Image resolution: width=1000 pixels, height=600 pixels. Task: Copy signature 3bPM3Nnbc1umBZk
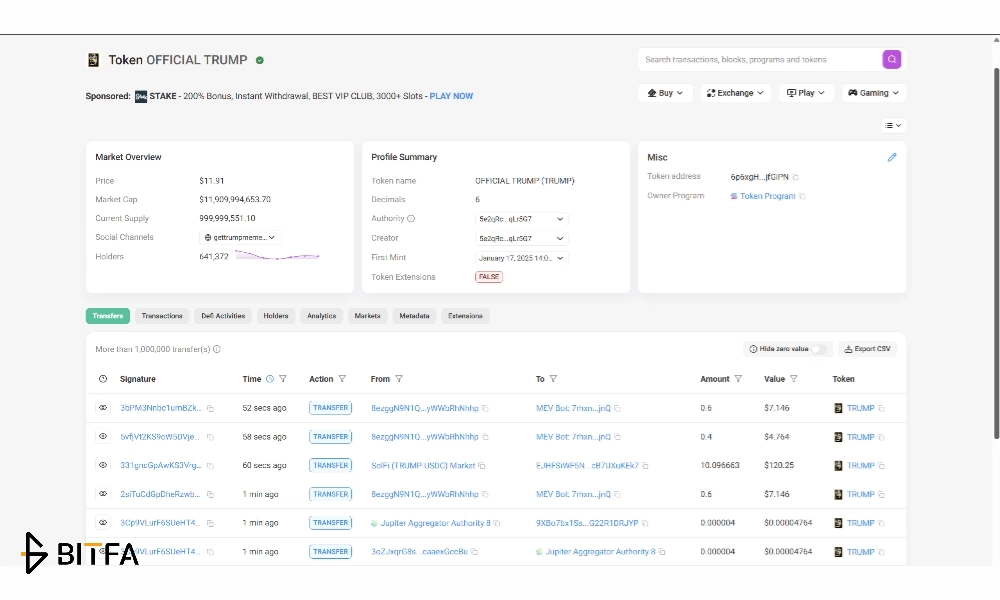click(210, 408)
